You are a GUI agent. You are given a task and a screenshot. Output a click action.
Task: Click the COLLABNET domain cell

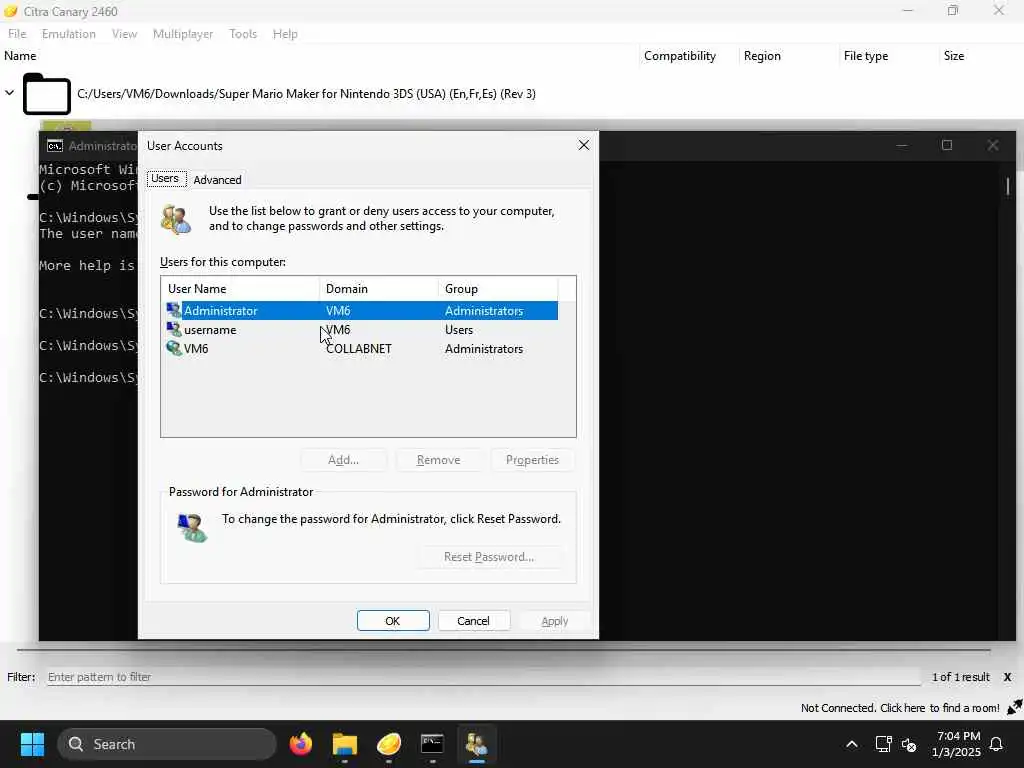[359, 349]
